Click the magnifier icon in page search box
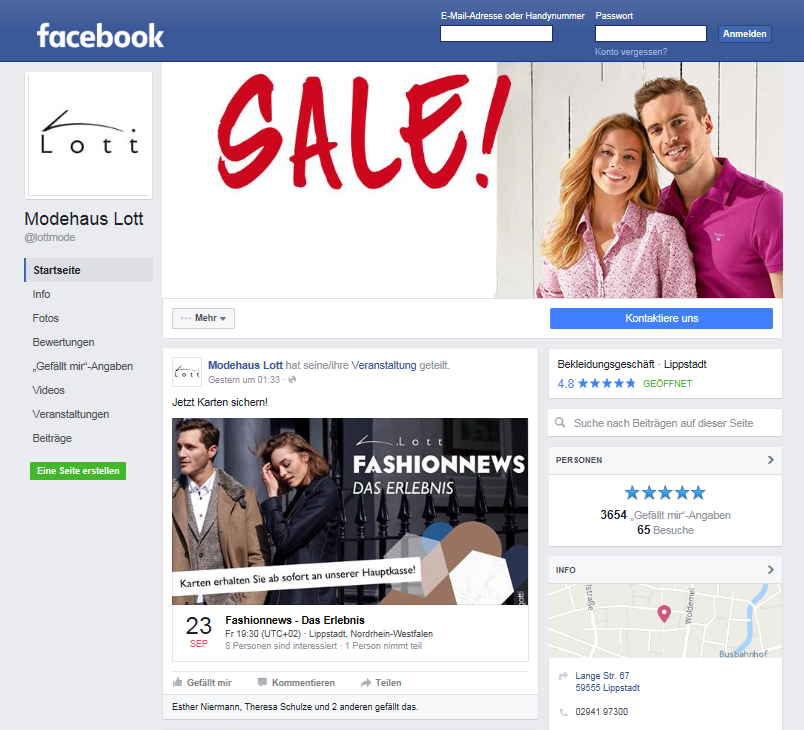Viewport: 804px width, 730px height. [x=560, y=423]
